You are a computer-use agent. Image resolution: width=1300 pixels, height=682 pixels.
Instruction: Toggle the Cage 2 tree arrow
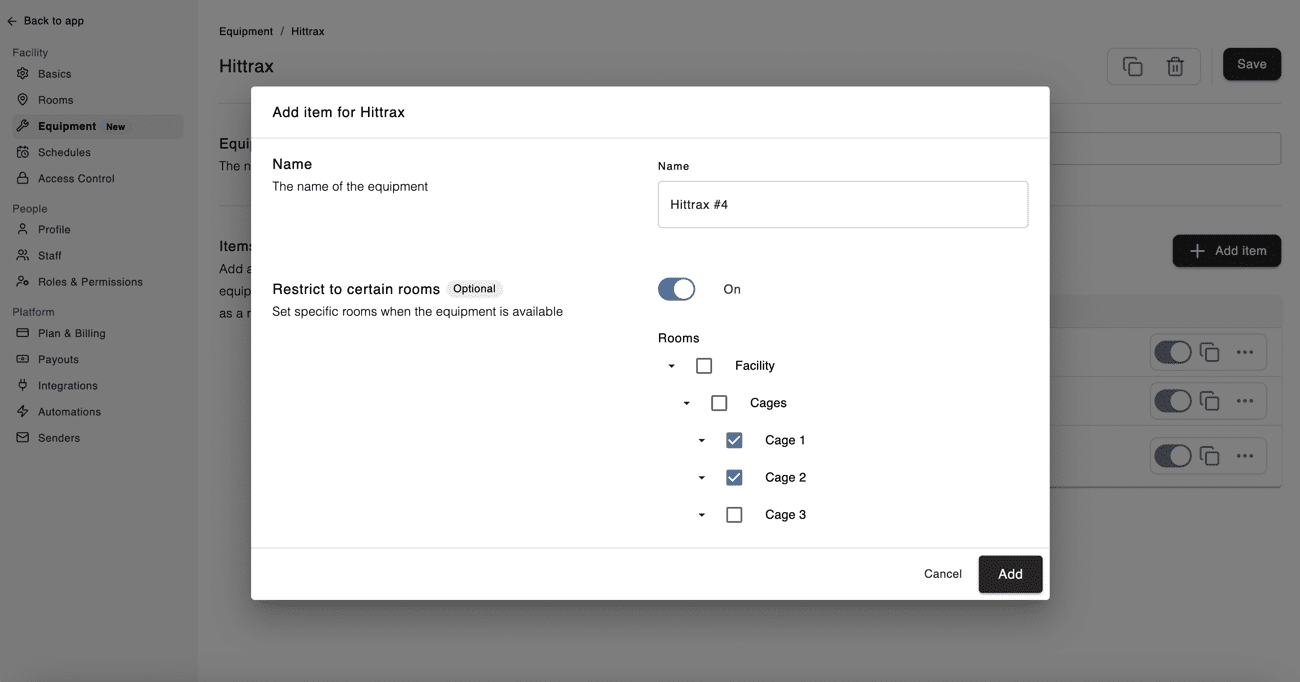[x=701, y=477]
